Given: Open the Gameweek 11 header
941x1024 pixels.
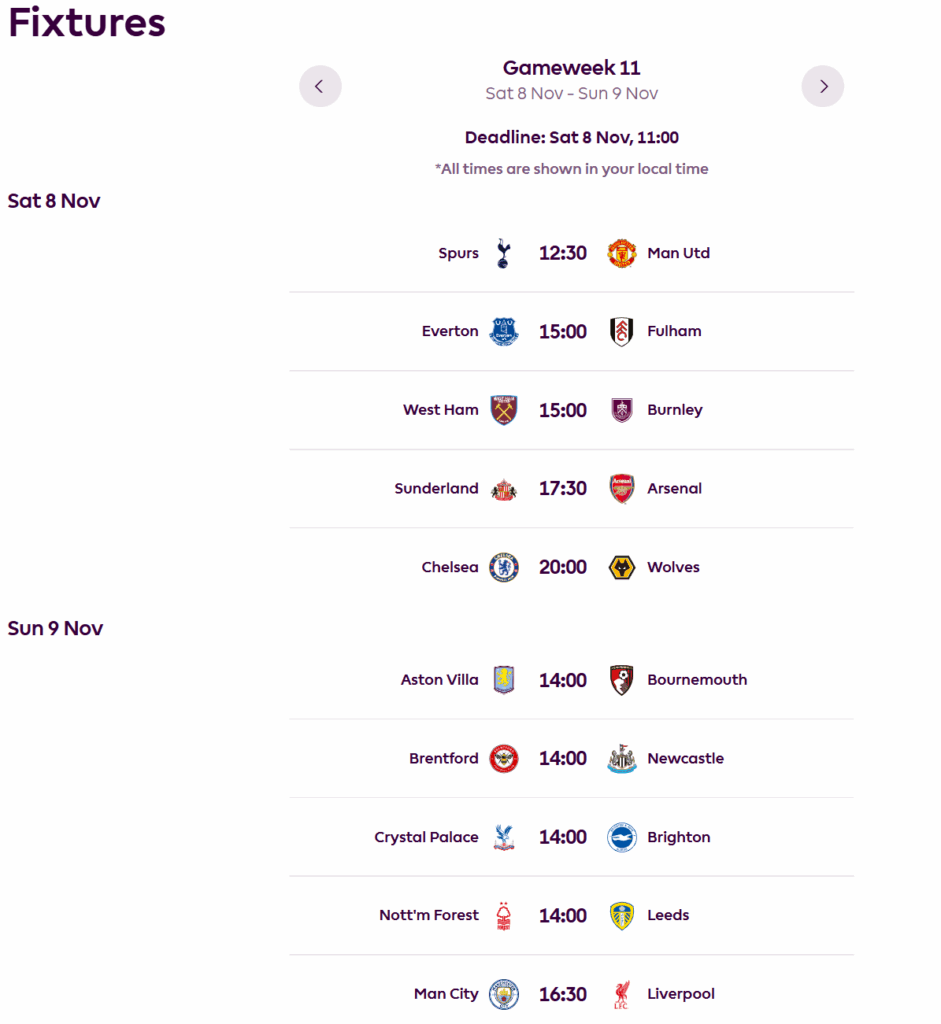Looking at the screenshot, I should coord(571,68).
